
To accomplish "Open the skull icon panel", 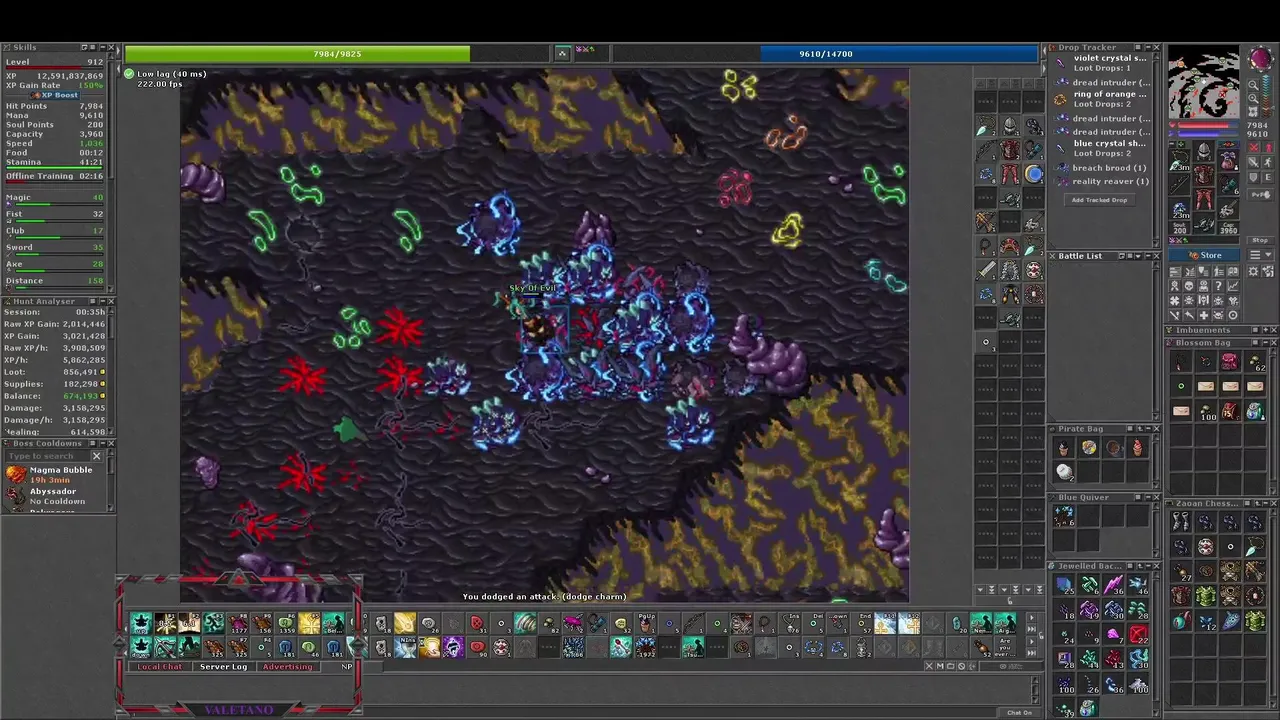I will 1189,285.
